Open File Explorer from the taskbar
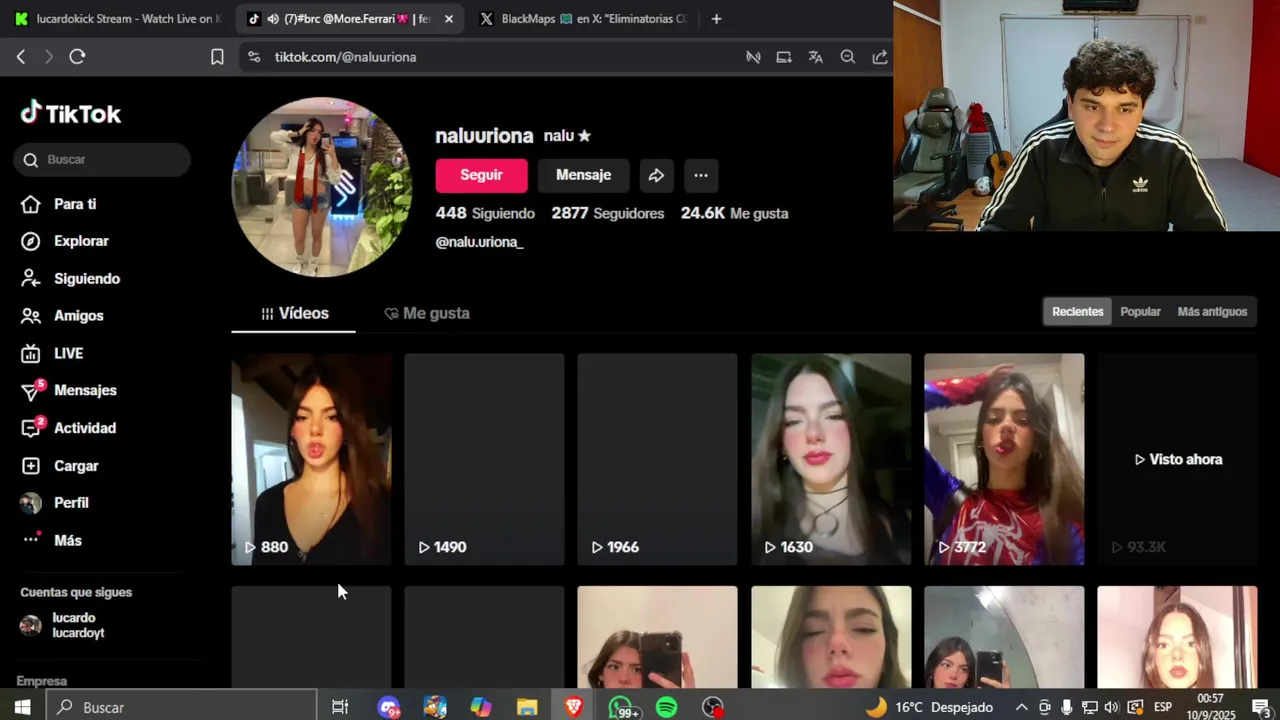The height and width of the screenshot is (720, 1280). click(527, 707)
